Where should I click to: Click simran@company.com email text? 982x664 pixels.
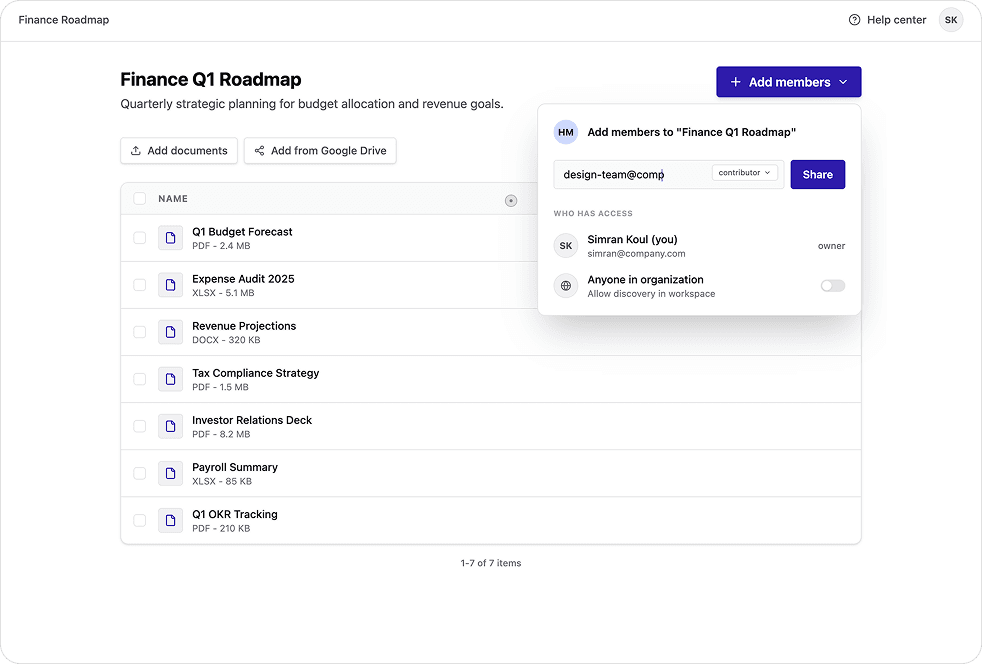coord(636,254)
